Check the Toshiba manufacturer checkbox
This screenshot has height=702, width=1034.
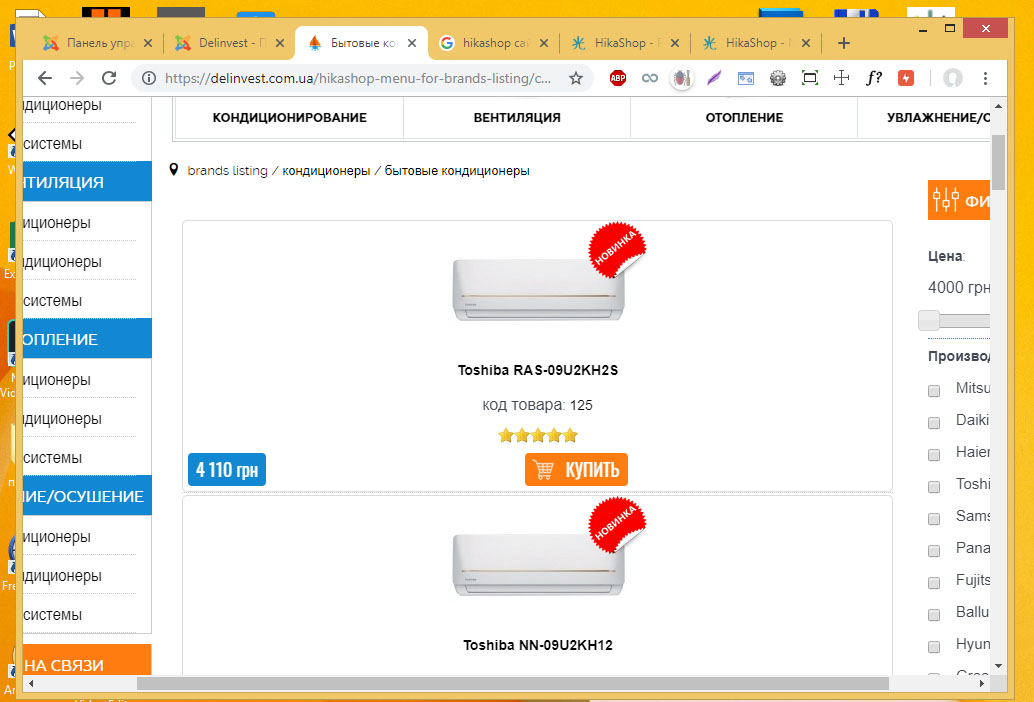934,486
